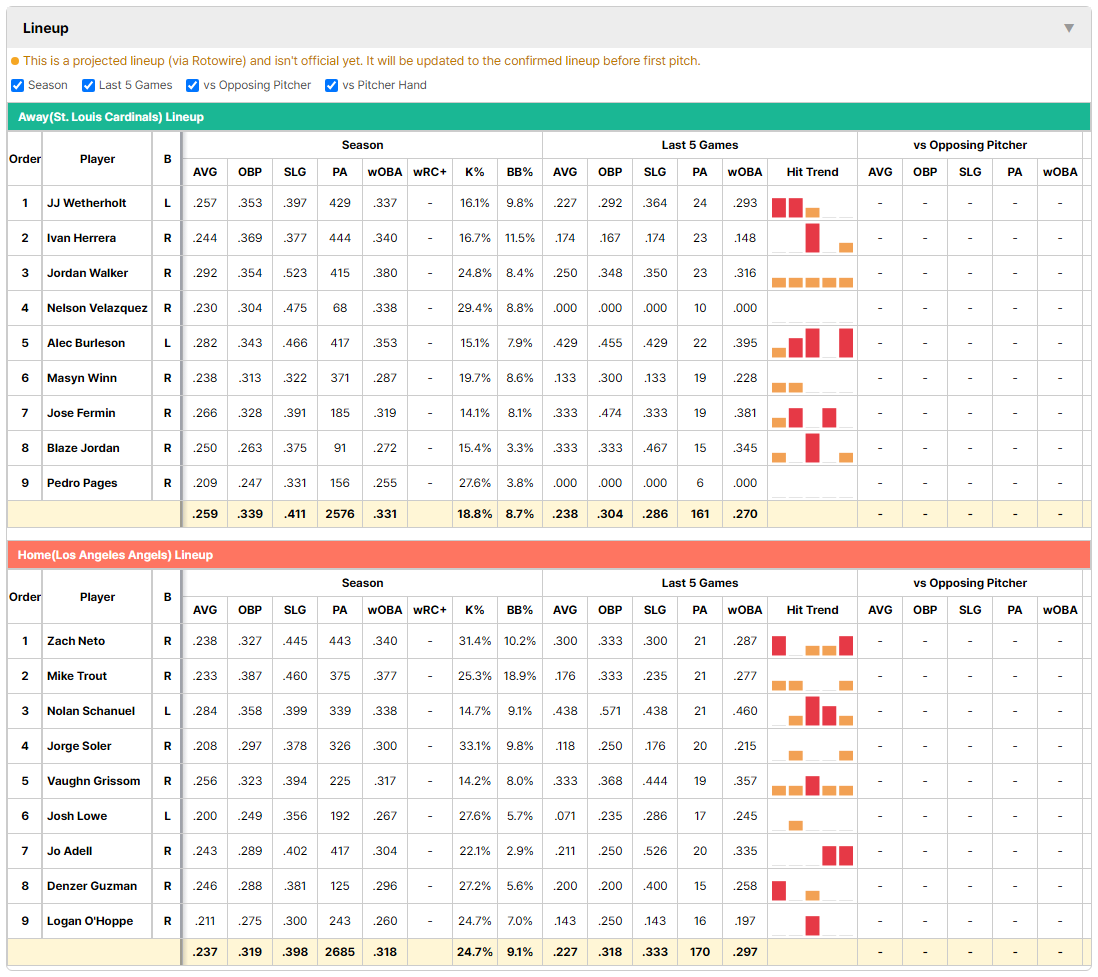Screen dimensions: 1098x977
Task: Click Jordan Walker's hit trend bars
Action: (812, 282)
